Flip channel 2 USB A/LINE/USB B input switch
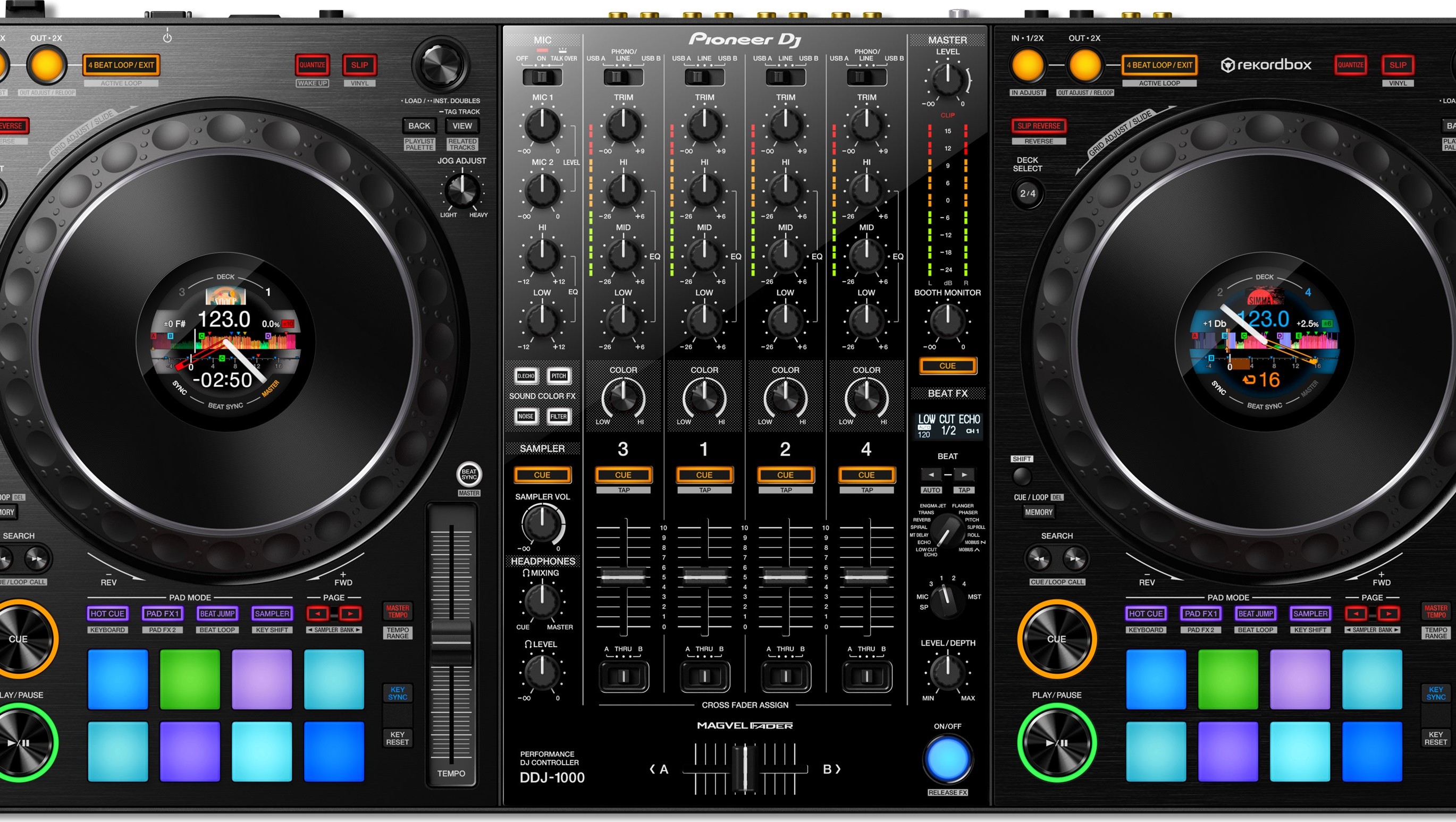 pyautogui.click(x=785, y=77)
